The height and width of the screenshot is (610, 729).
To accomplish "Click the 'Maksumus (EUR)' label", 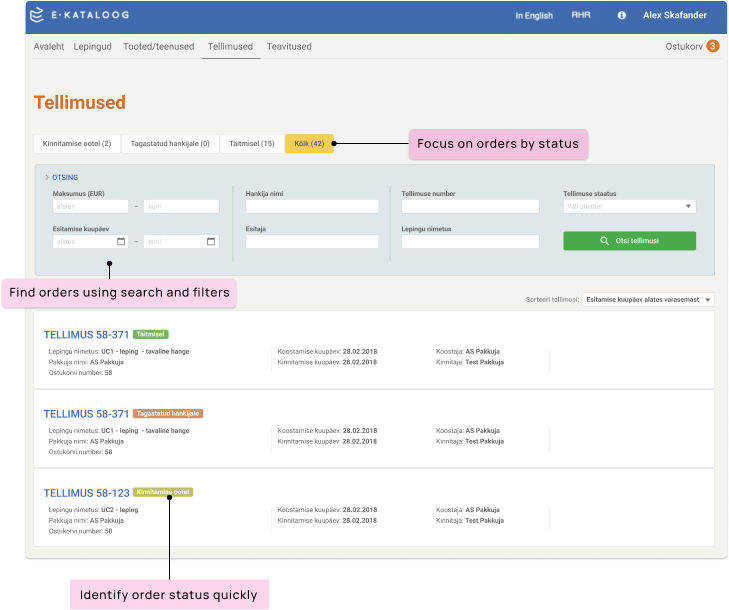I will point(79,193).
